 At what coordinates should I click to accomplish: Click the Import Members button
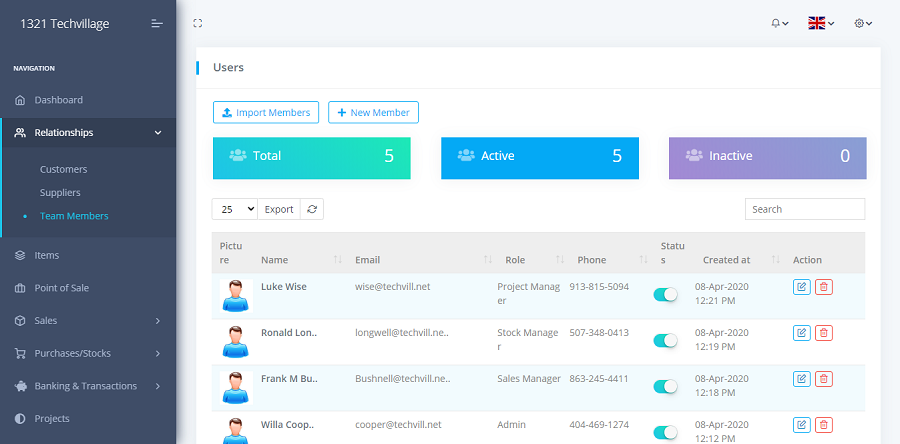pos(266,112)
